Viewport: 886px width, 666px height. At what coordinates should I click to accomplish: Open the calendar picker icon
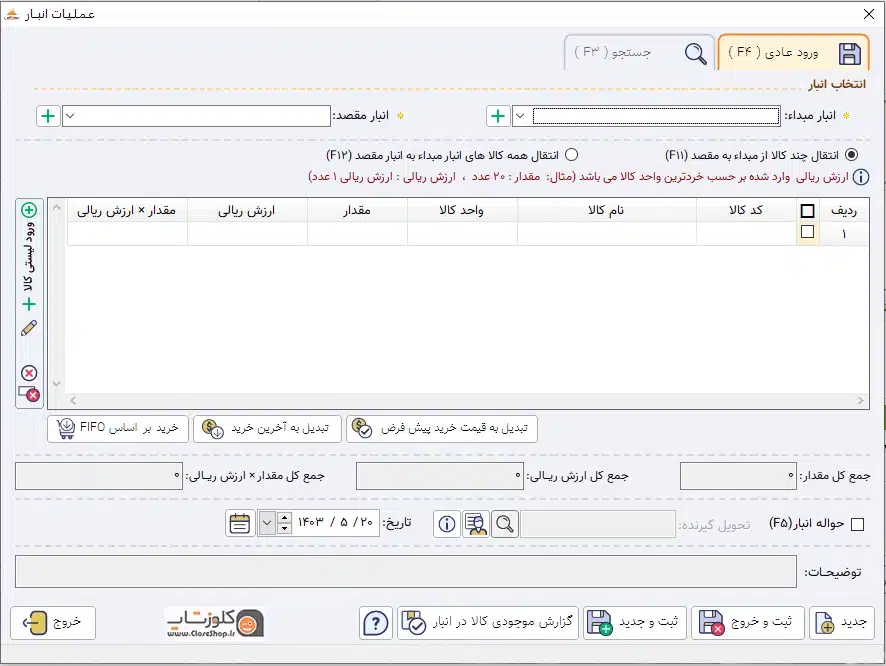[240, 524]
